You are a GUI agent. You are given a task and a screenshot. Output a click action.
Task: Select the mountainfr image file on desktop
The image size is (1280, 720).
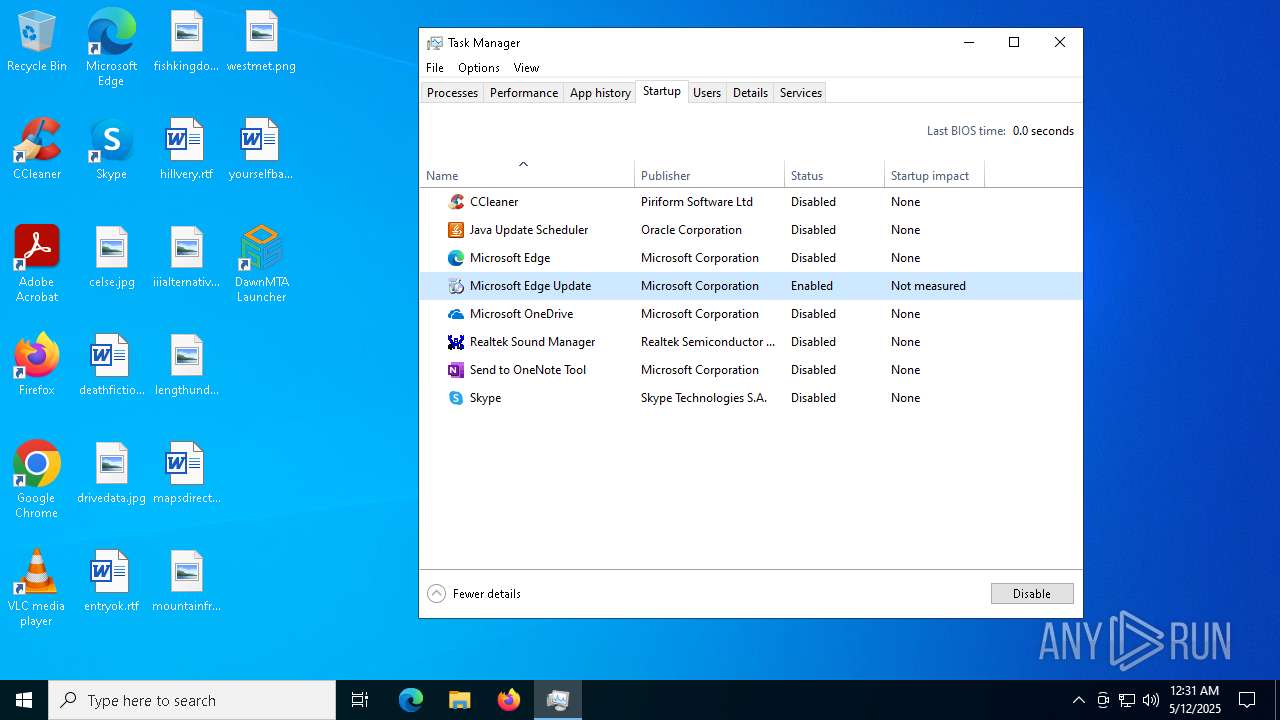[186, 581]
